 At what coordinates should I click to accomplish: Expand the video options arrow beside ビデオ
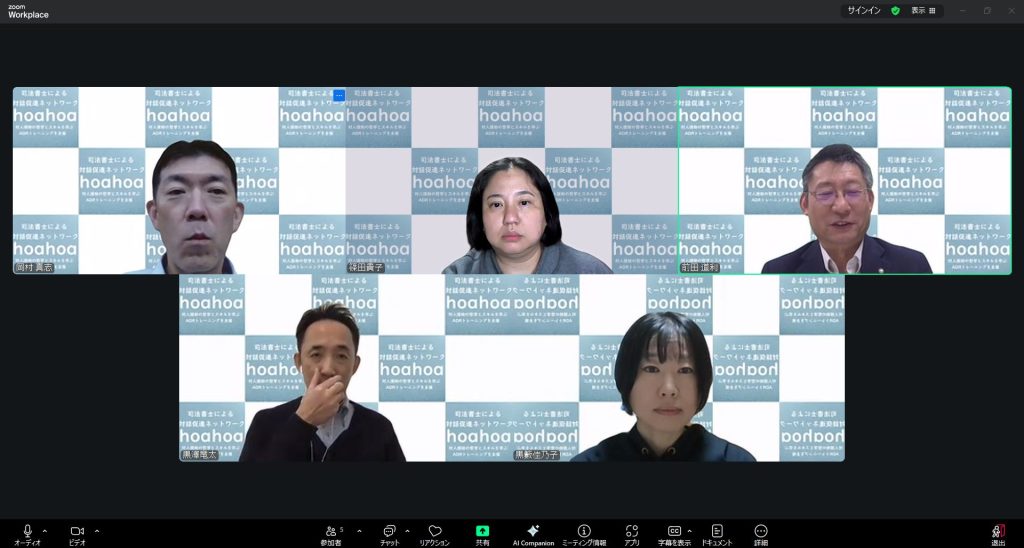point(96,530)
